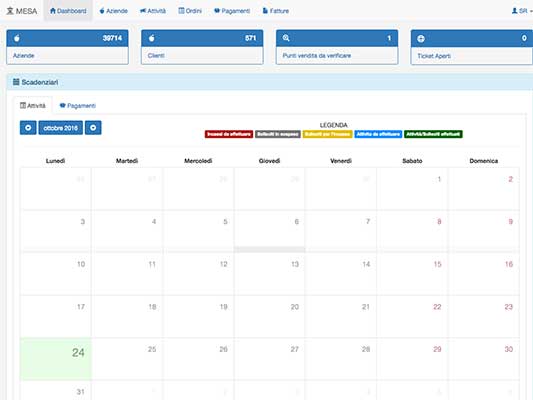Open the Pagamenti menu in navbar
The image size is (533, 400).
(x=232, y=11)
